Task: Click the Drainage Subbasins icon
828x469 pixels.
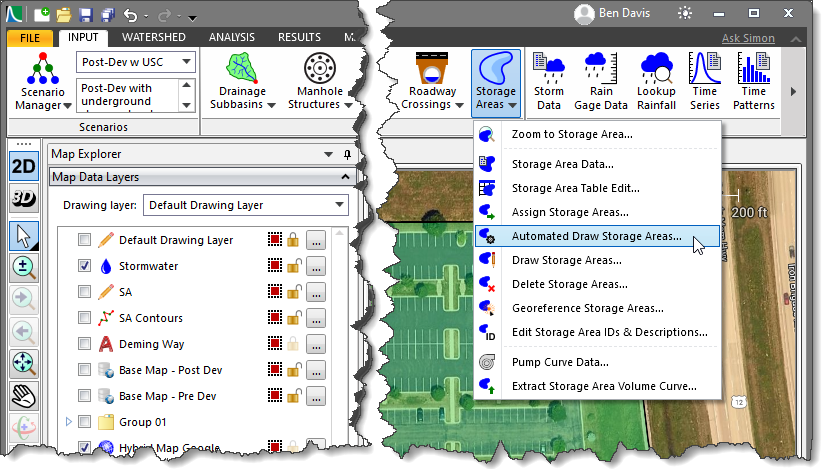Action: (x=242, y=69)
